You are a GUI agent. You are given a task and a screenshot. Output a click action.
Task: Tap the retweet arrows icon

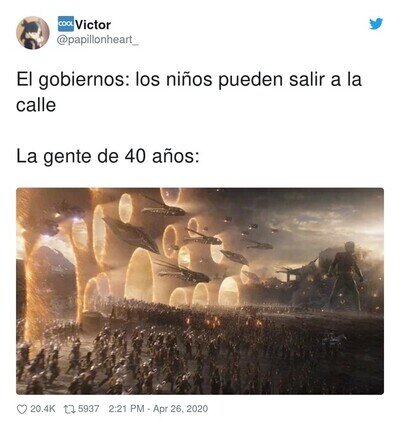pyautogui.click(x=69, y=409)
